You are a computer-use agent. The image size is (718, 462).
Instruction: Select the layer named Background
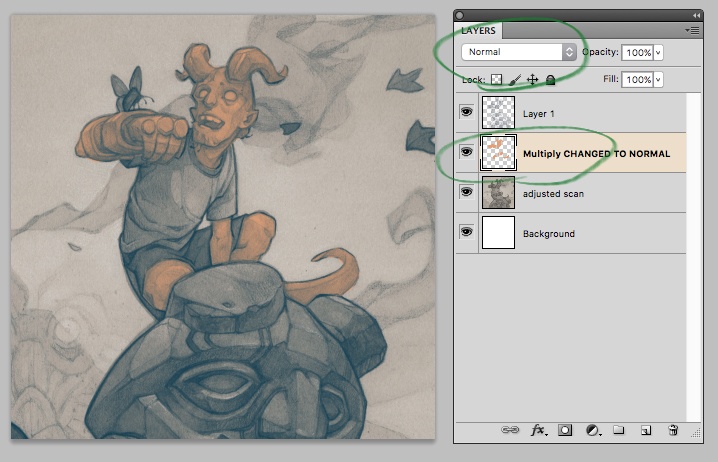[549, 234]
